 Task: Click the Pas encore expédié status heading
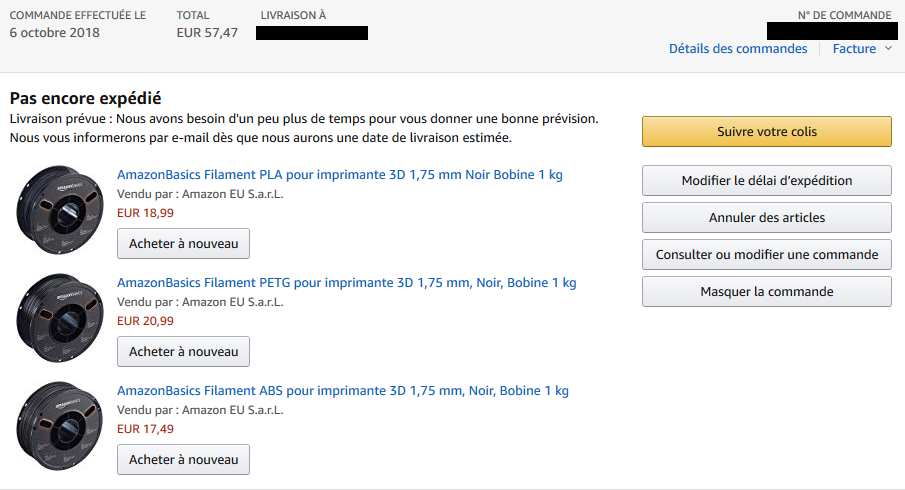coord(86,99)
